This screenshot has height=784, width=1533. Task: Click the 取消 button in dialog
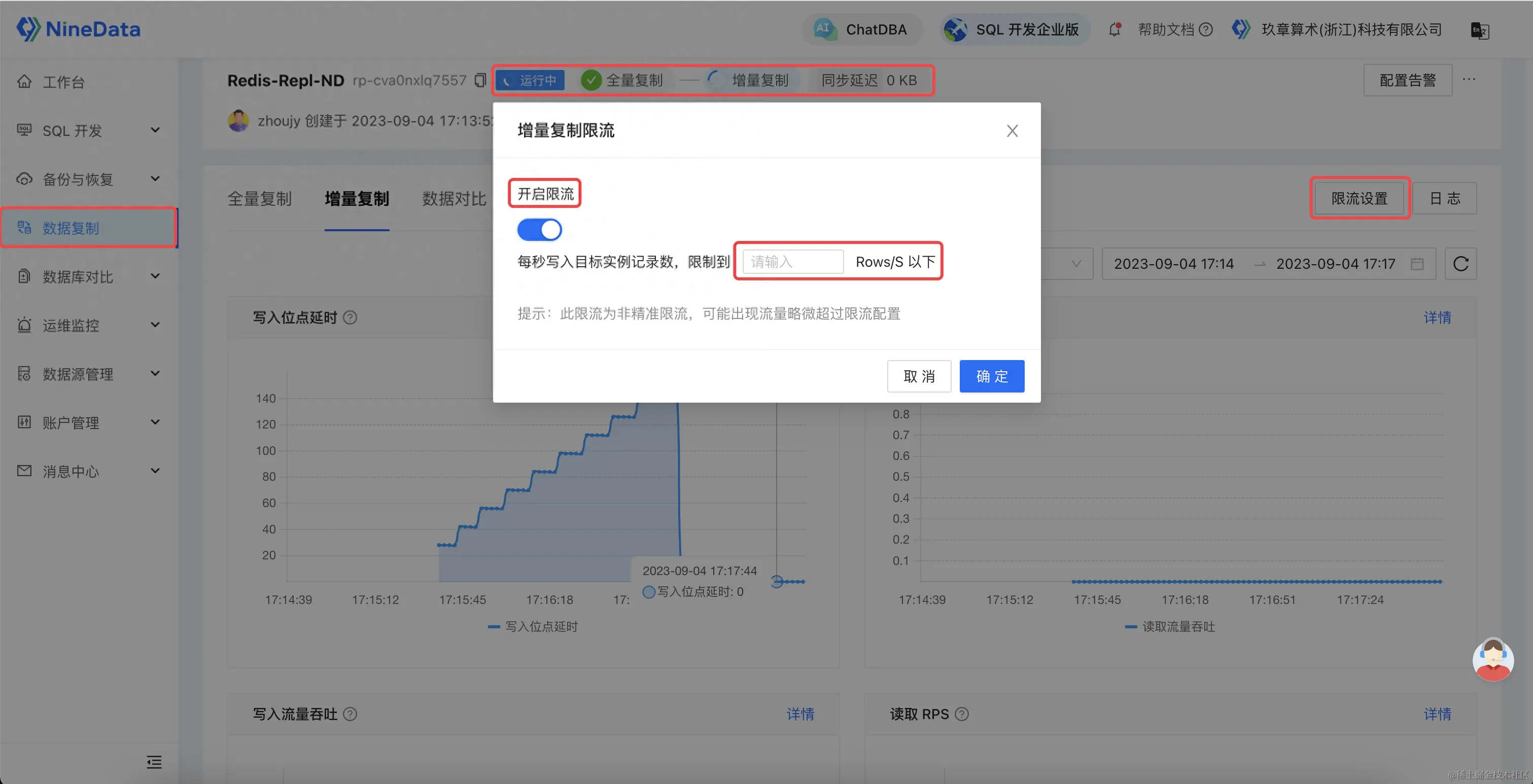[919, 376]
